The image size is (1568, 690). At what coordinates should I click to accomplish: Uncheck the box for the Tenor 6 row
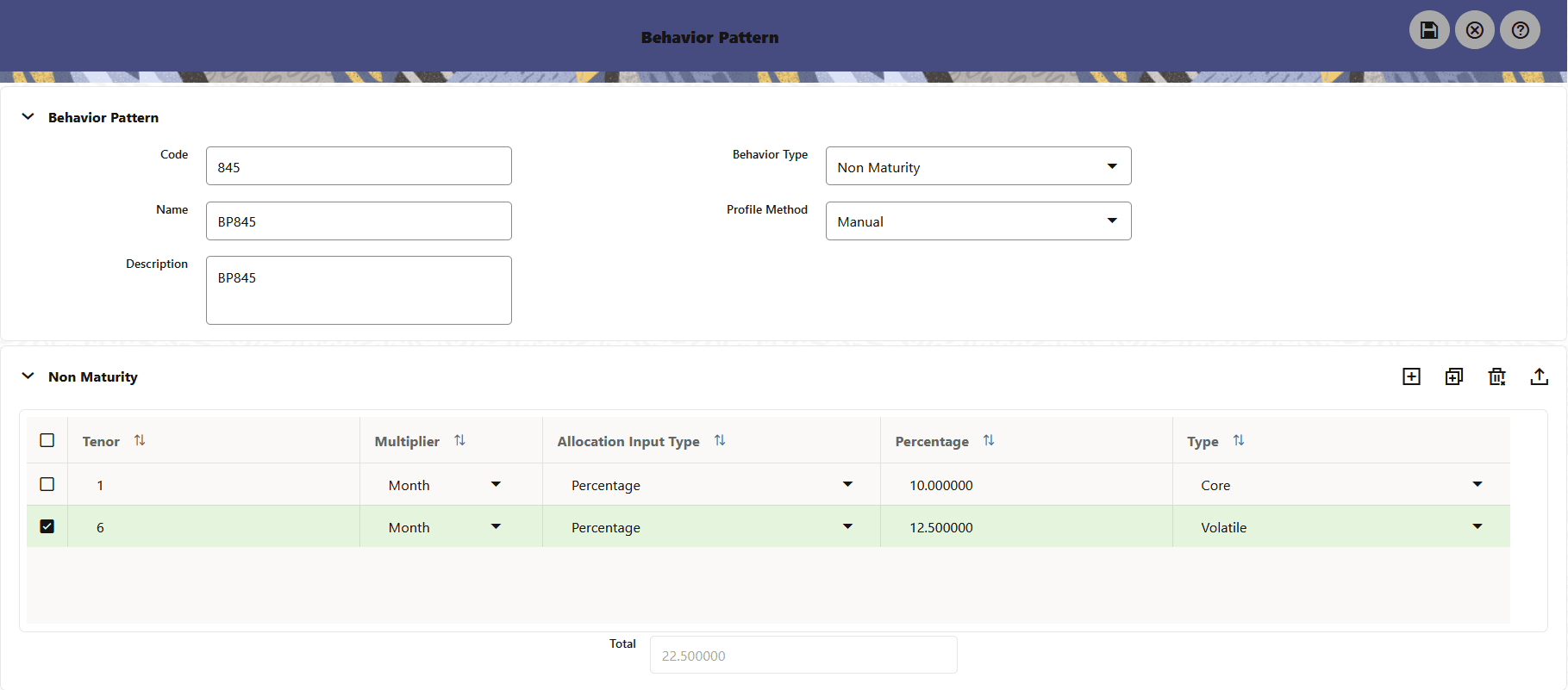(47, 526)
